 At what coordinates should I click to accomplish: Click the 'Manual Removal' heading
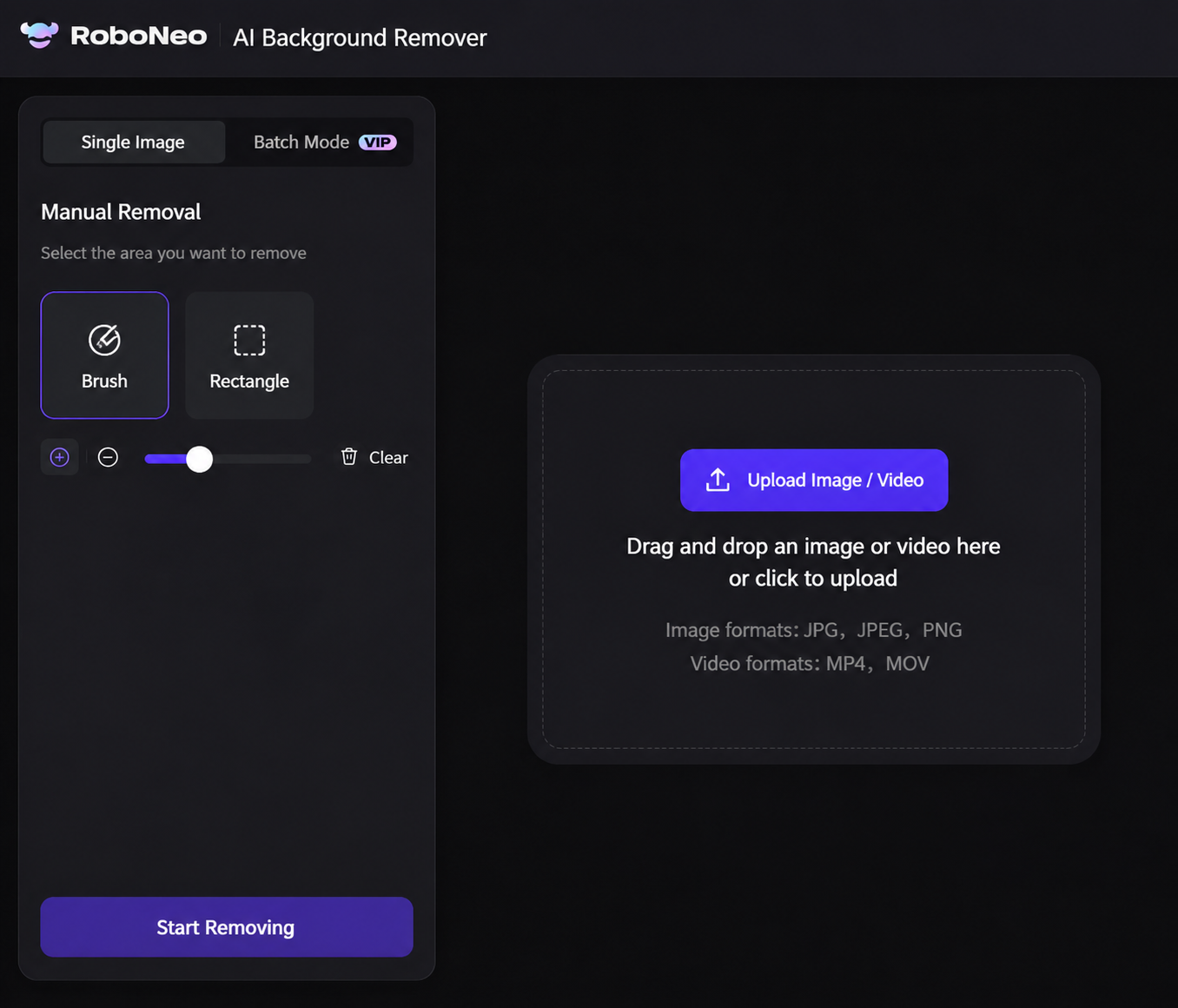click(121, 212)
